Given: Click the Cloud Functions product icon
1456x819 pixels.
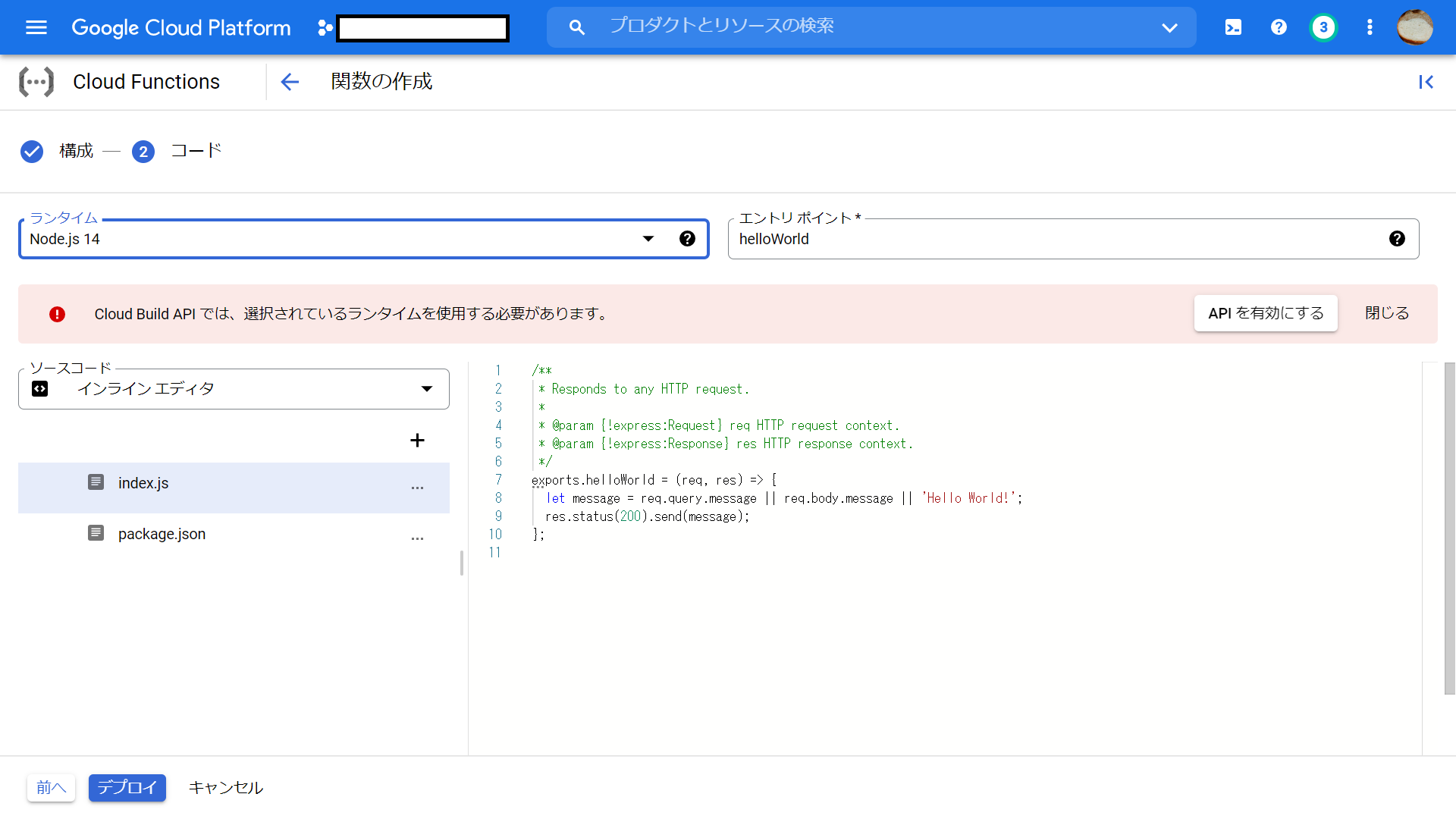Looking at the screenshot, I should pyautogui.click(x=36, y=81).
